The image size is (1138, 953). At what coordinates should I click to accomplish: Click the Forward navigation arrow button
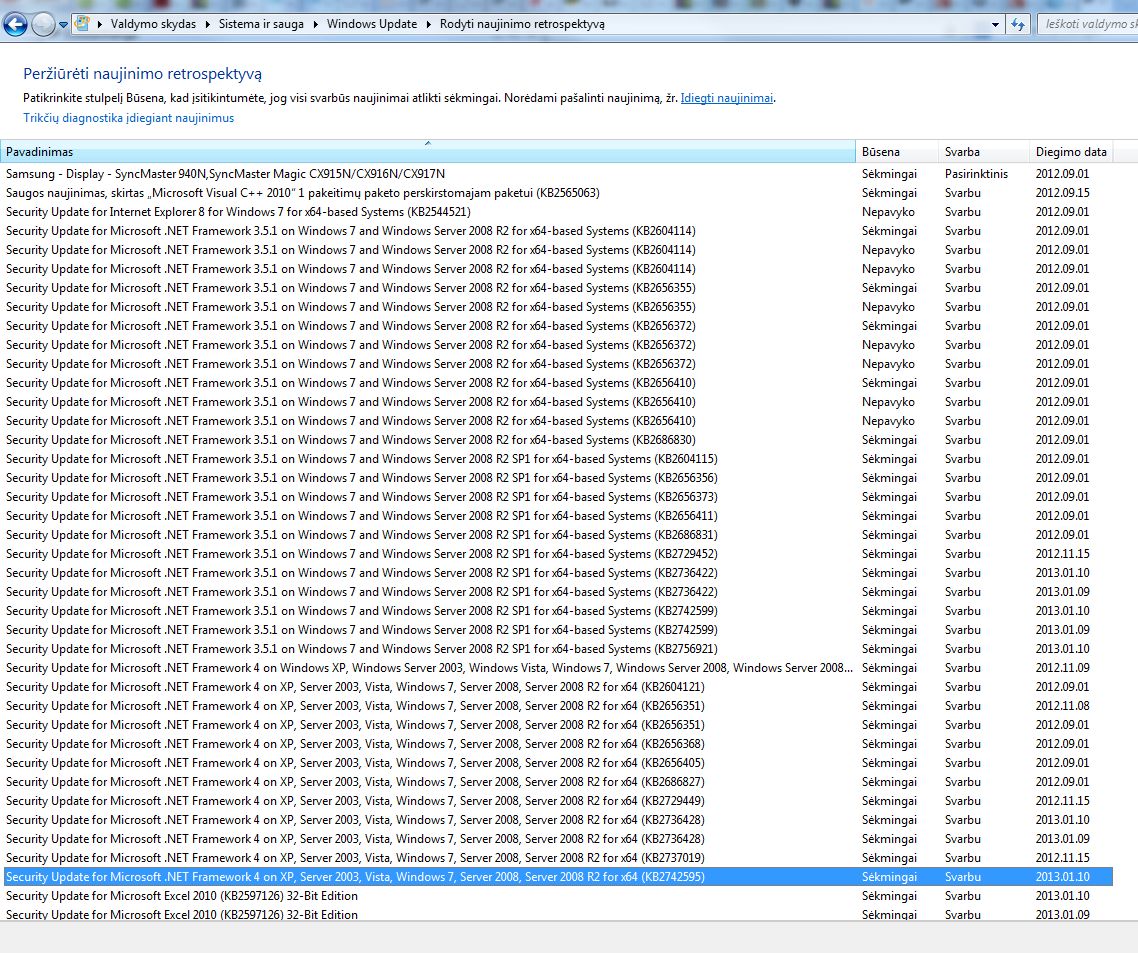(43, 25)
